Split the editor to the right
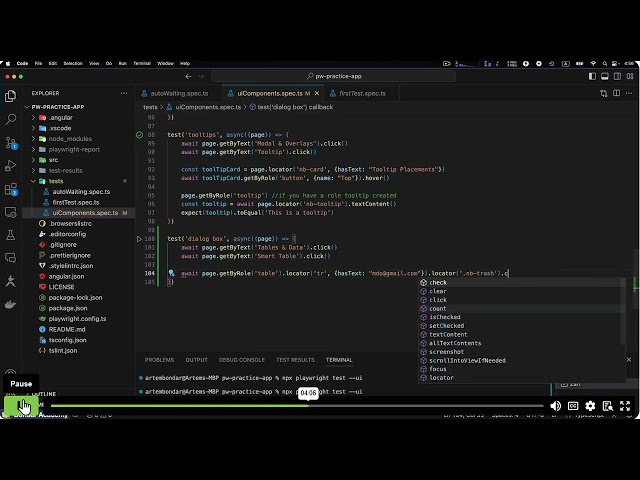The image size is (640, 480). (x=616, y=93)
